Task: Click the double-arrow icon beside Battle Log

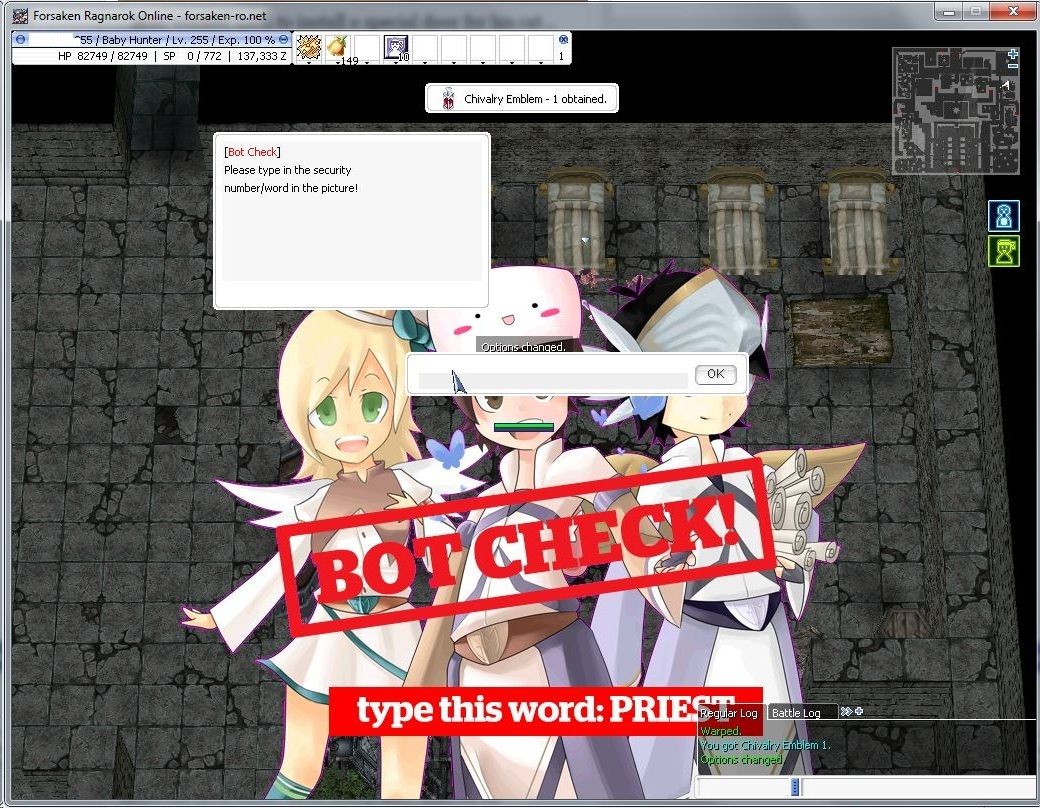Action: pos(846,711)
